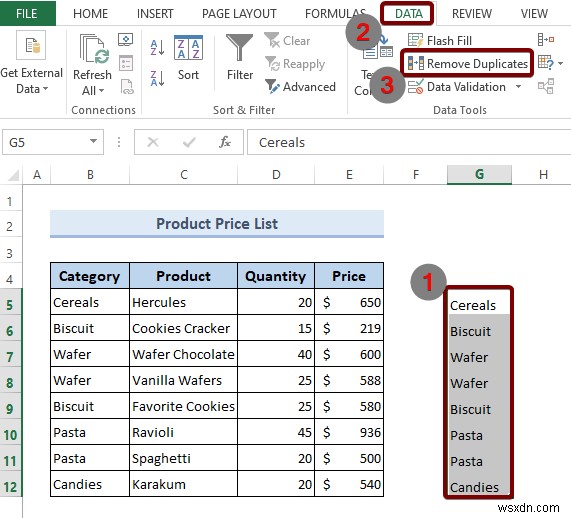571x518 pixels.
Task: Select the Product Price List title cell
Action: click(x=217, y=223)
